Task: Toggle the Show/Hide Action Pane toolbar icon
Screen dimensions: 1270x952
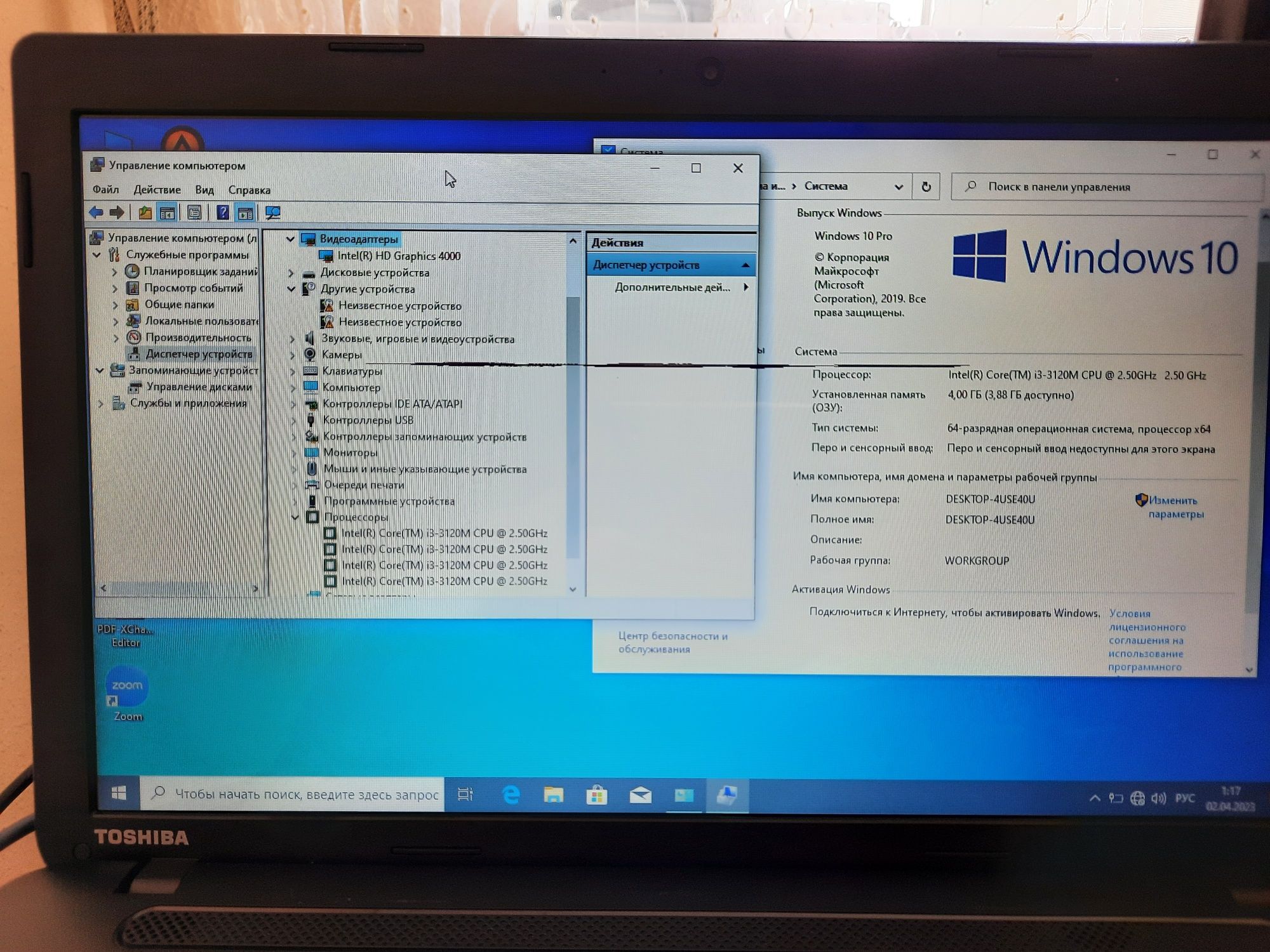Action: [x=245, y=213]
